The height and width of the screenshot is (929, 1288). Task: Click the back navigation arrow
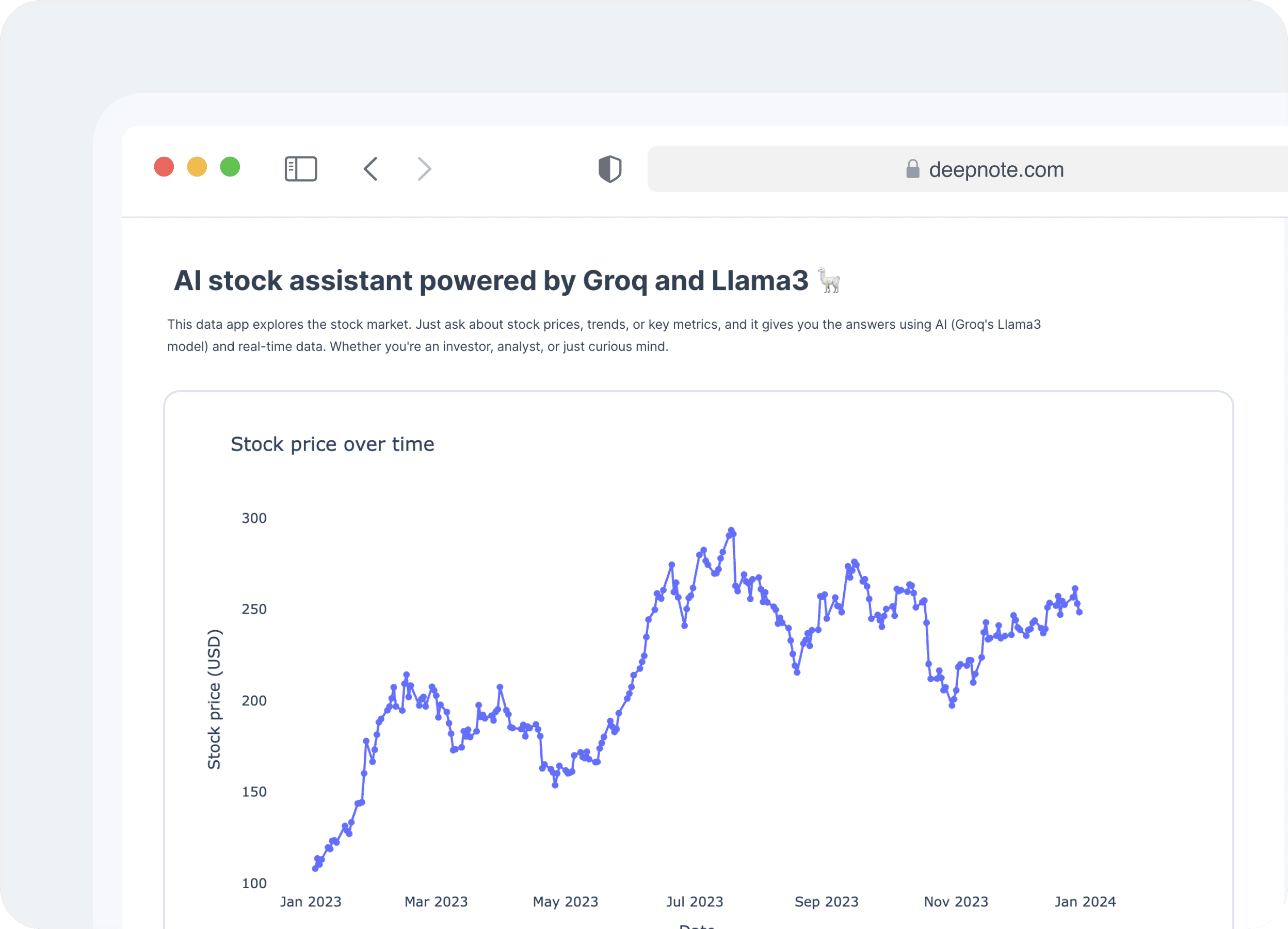point(371,169)
